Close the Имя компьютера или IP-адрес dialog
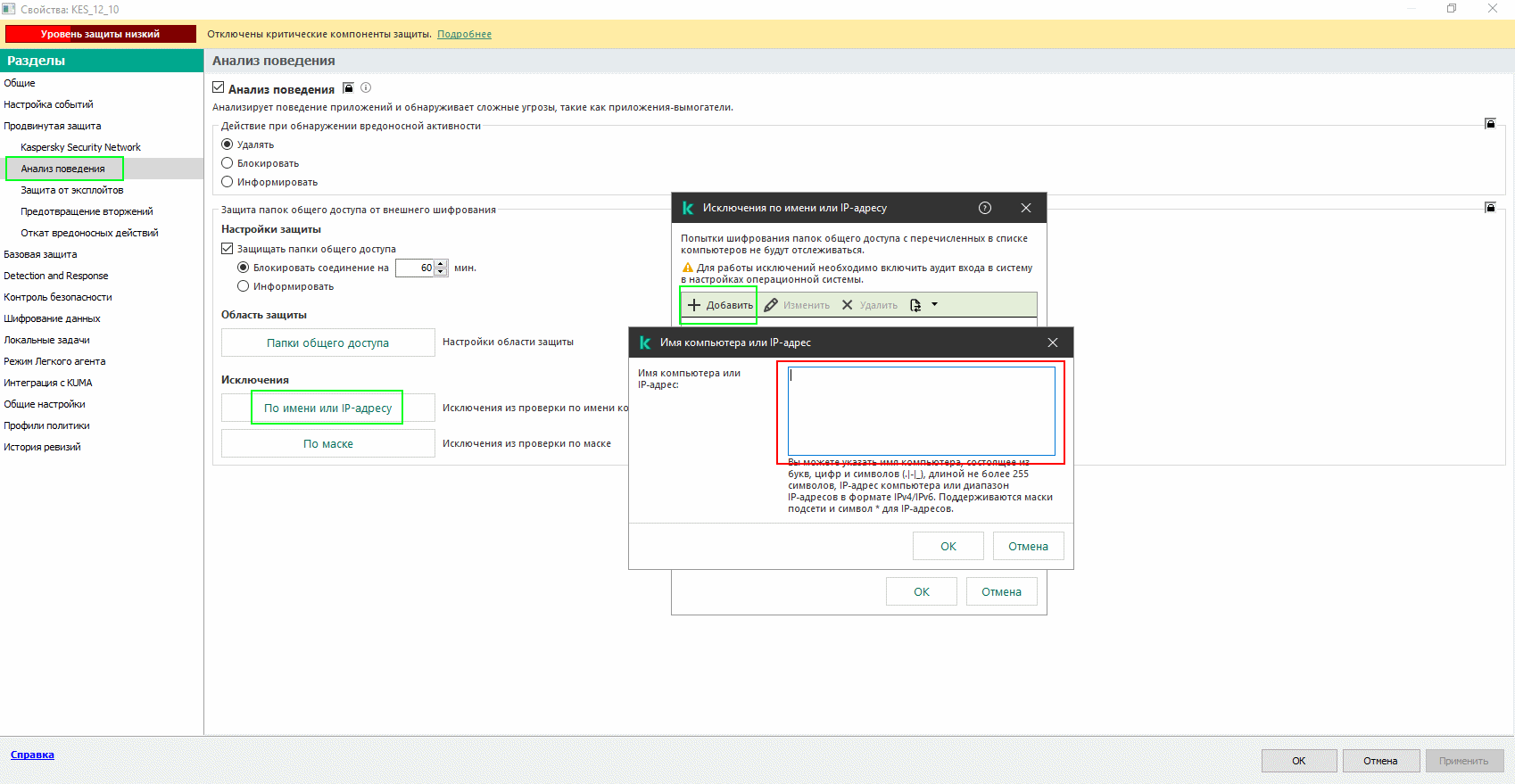 1053,342
